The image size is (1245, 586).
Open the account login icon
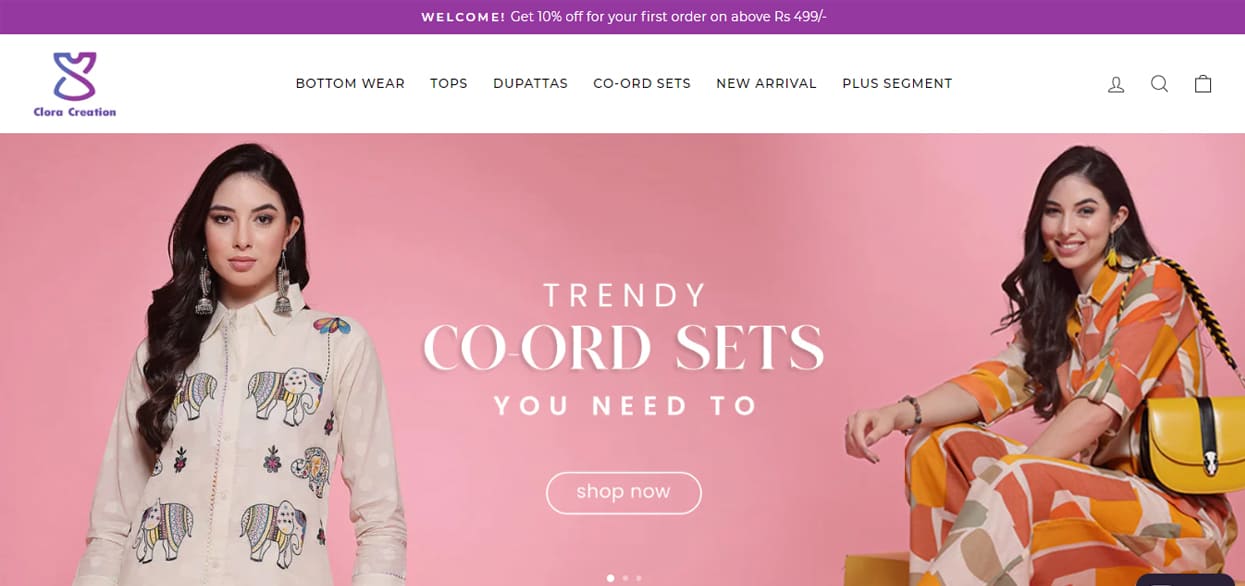1116,84
